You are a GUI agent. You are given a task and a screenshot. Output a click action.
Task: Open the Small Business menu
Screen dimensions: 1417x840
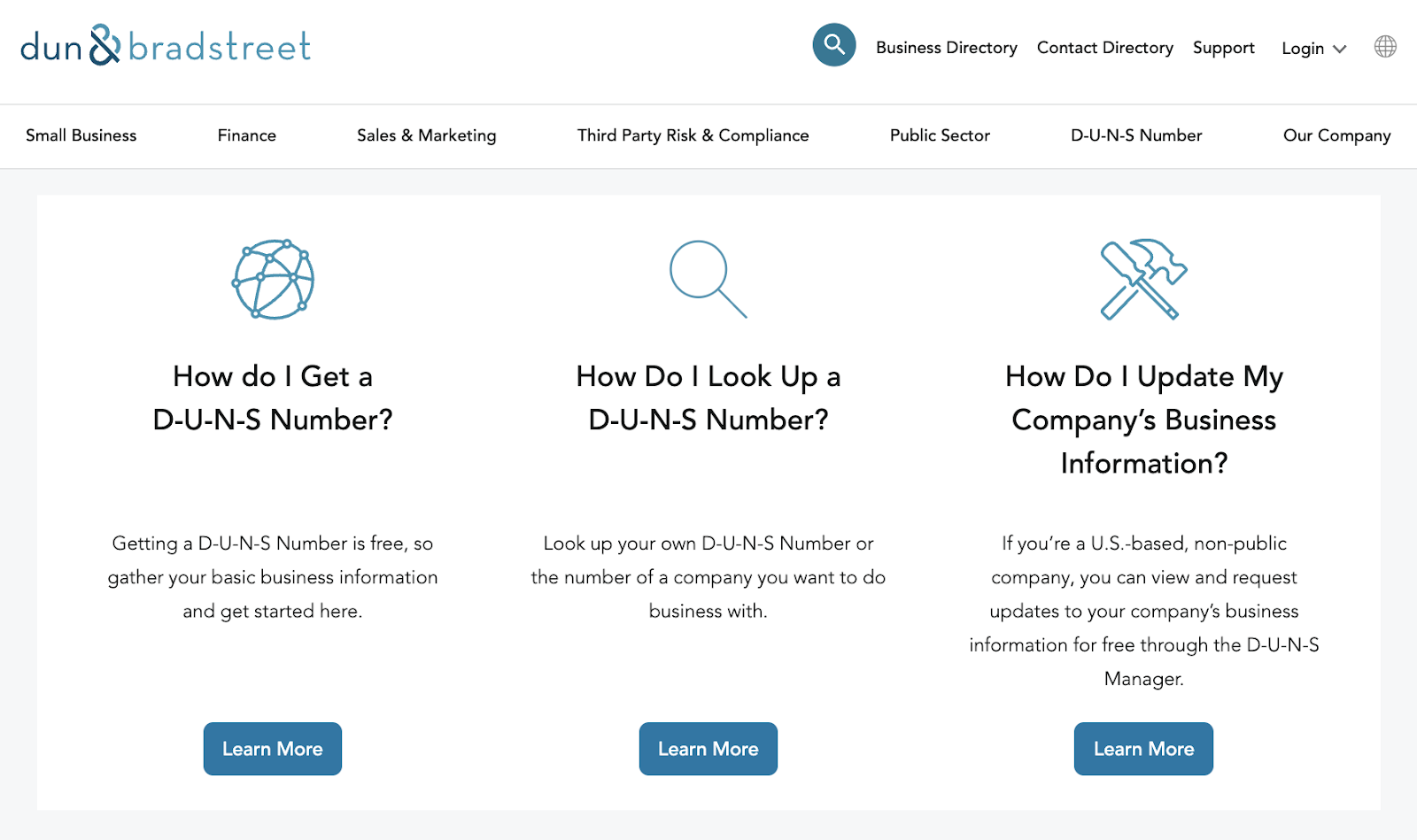pyautogui.click(x=81, y=135)
